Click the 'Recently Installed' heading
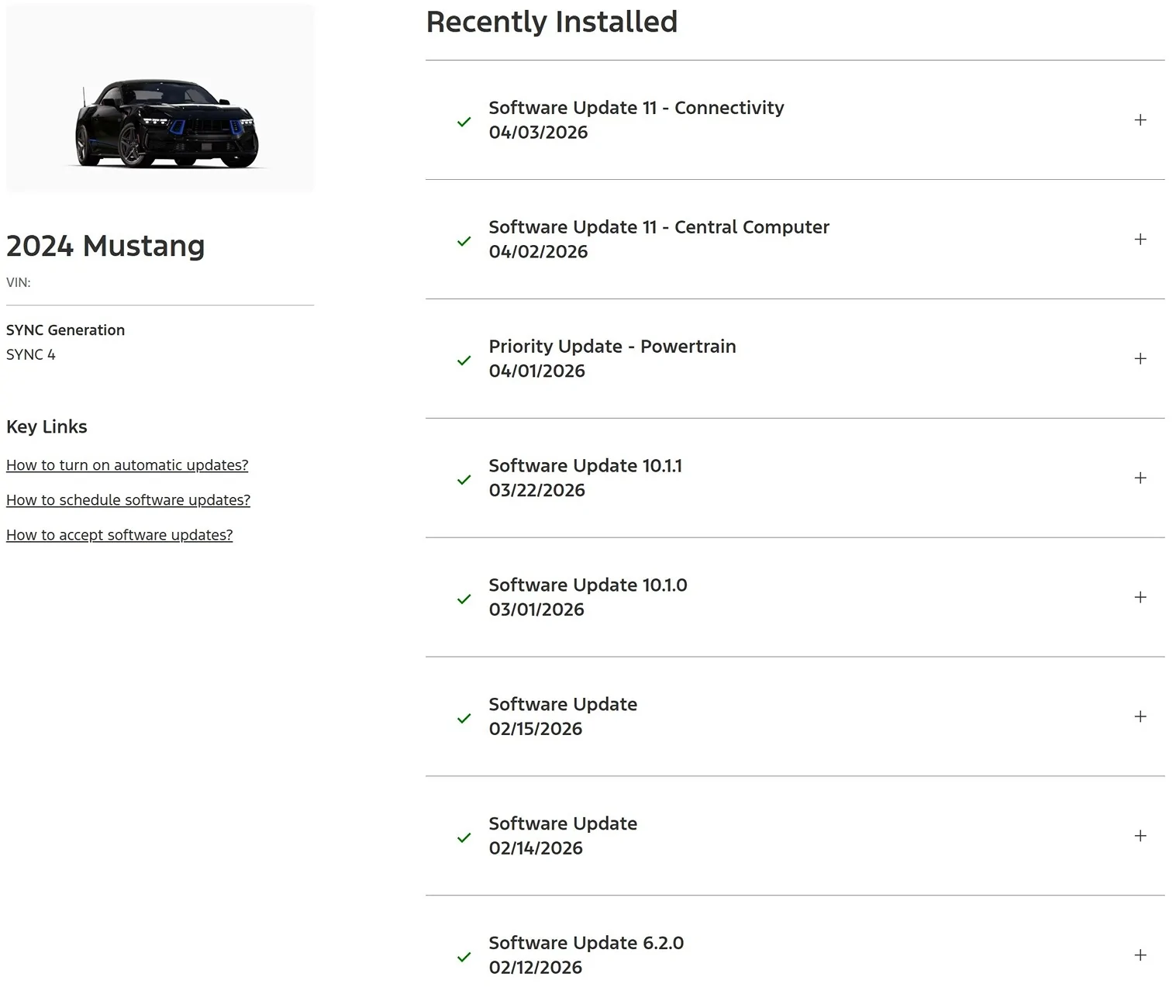1176x1008 pixels. coord(552,22)
